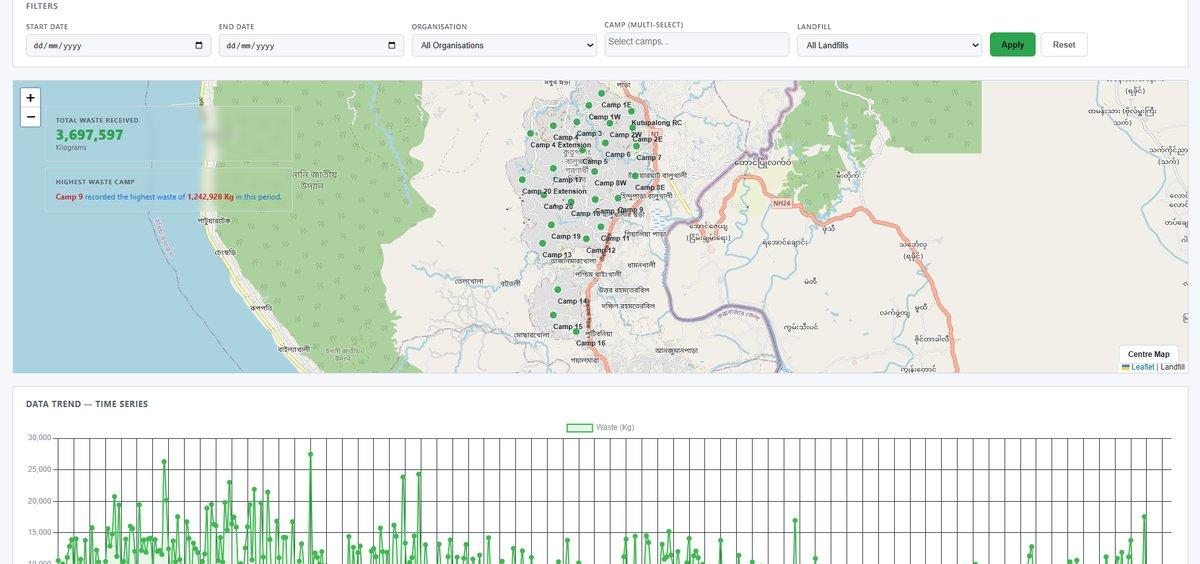Open calendar picker in End Date field
The height and width of the screenshot is (564, 1200).
tap(391, 45)
